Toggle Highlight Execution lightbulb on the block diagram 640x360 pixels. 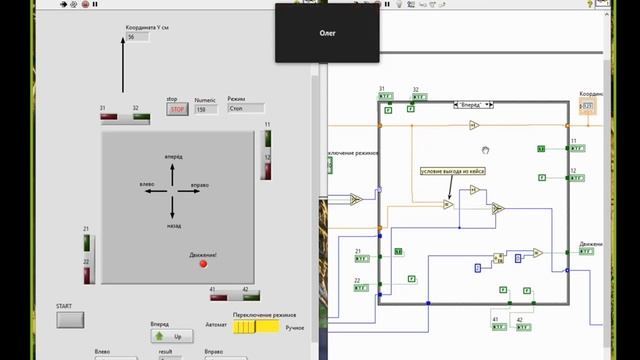(399, 4)
